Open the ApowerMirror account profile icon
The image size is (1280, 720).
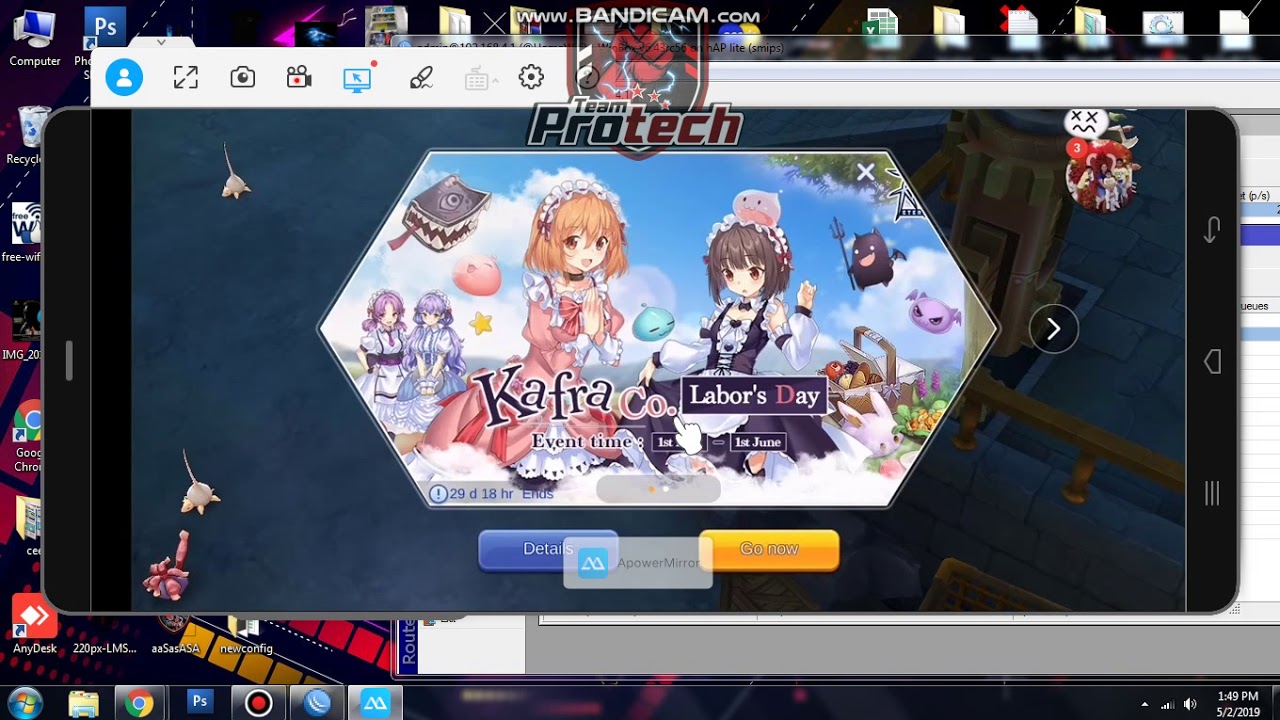pos(124,77)
